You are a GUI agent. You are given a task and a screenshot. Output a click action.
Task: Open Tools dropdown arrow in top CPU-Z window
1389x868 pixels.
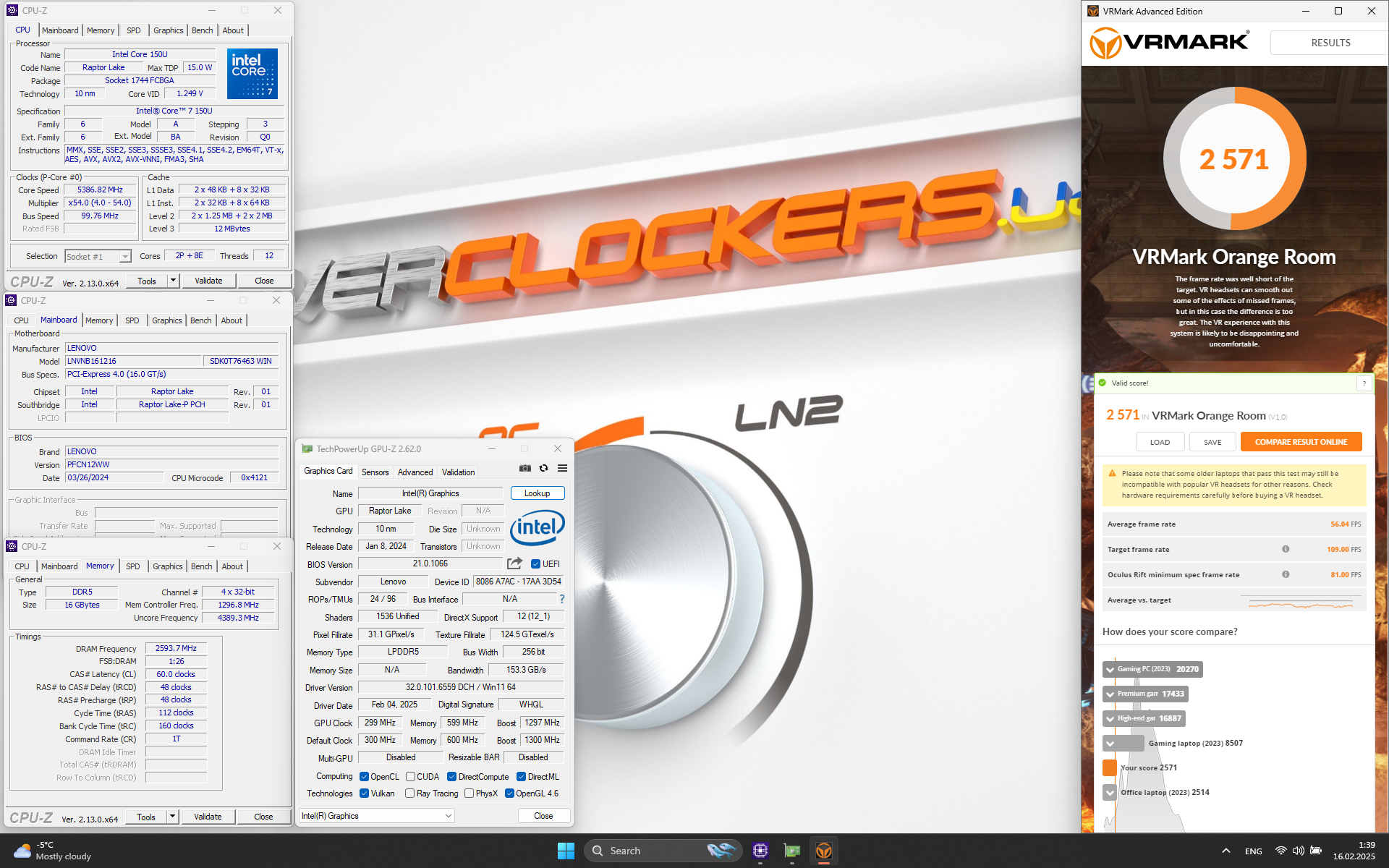[173, 281]
